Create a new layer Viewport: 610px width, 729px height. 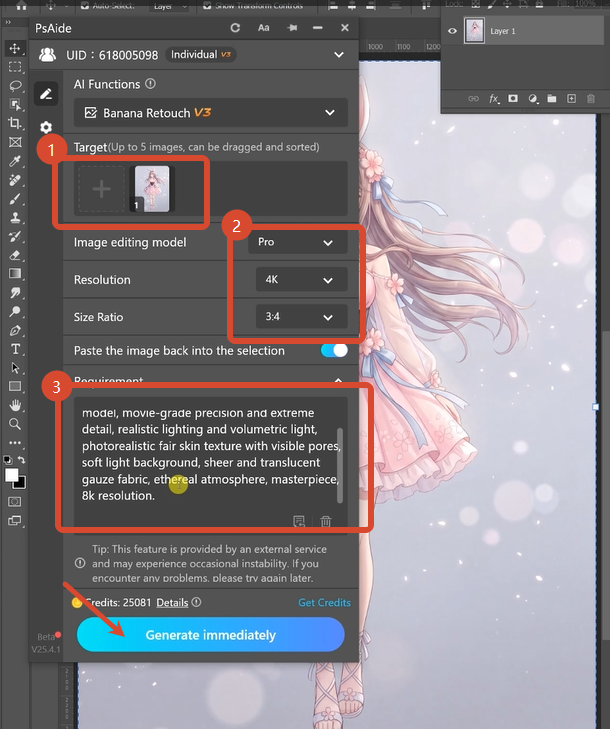(x=571, y=99)
